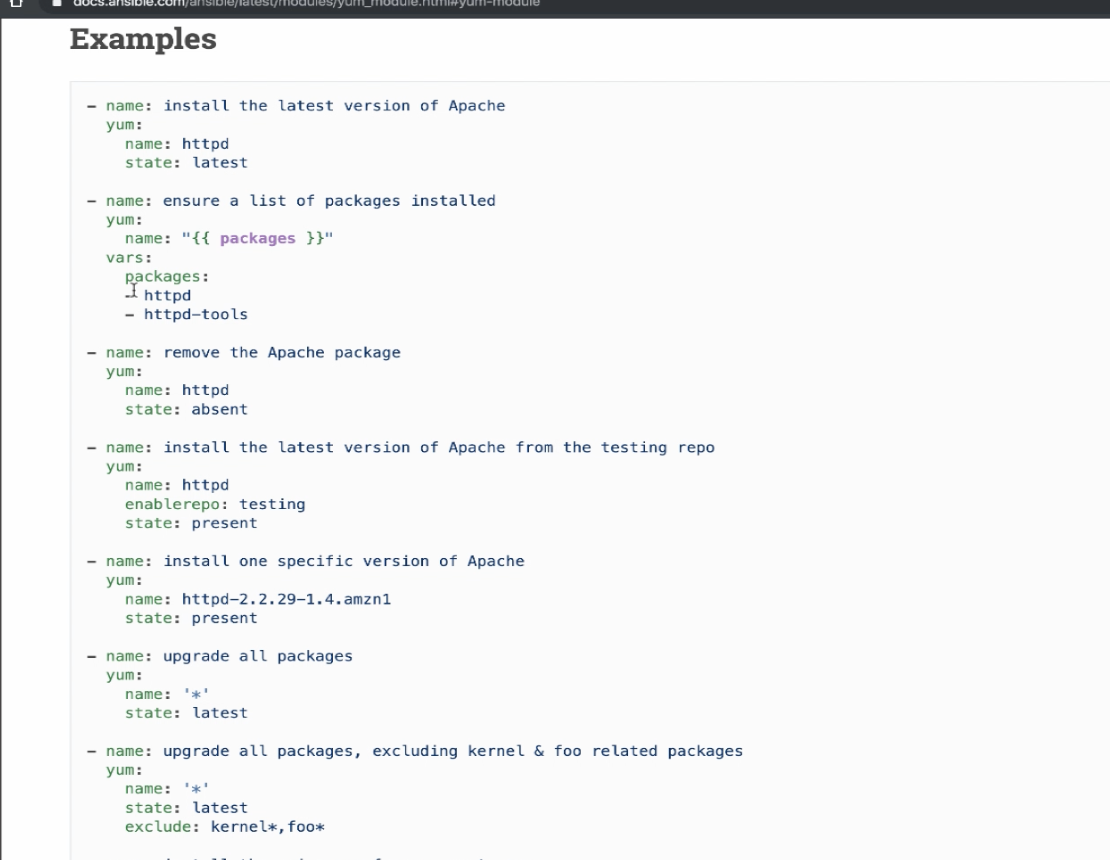This screenshot has height=860, width=1110.
Task: Click the "state: absent" line
Action: (x=186, y=409)
